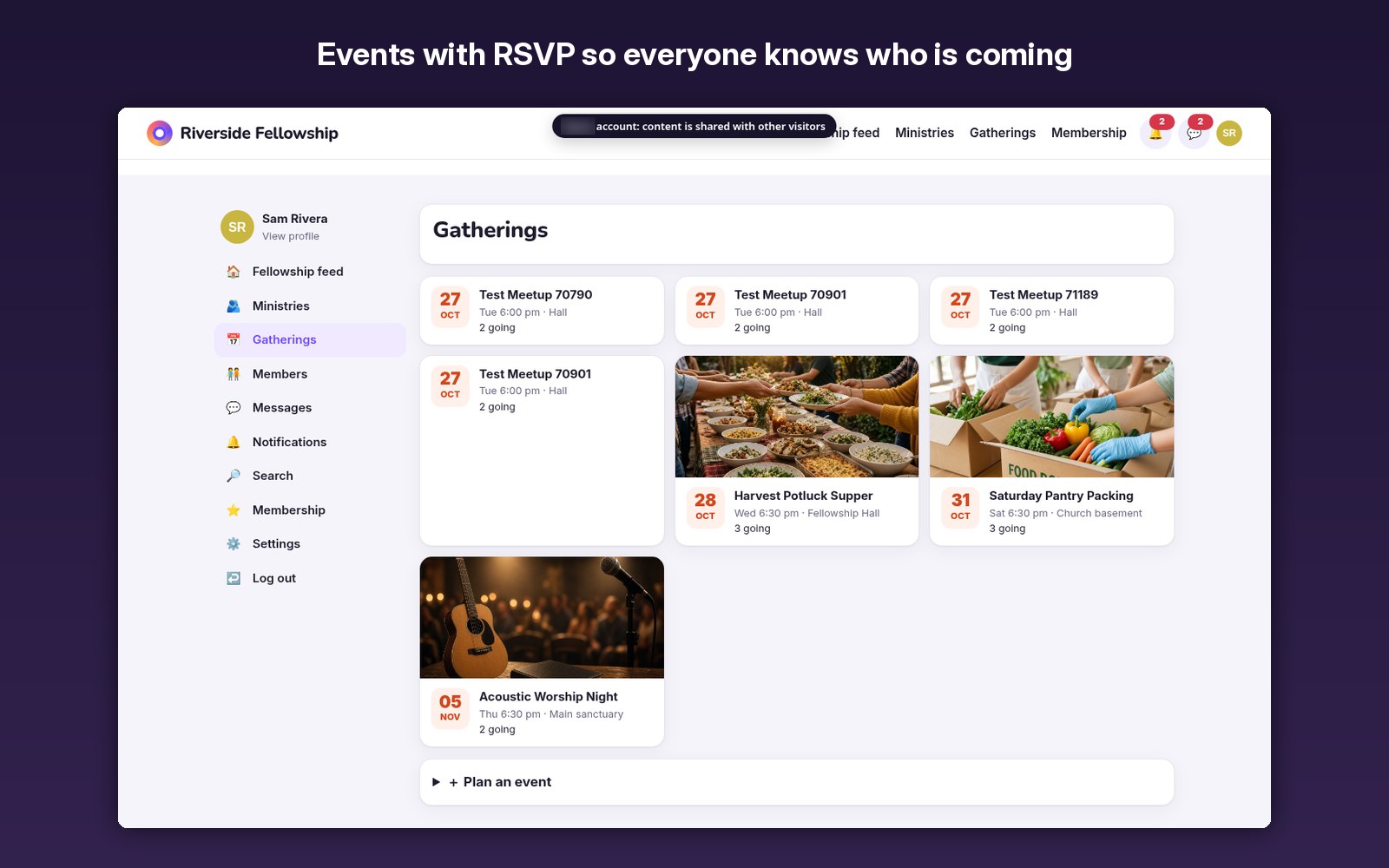Viewport: 1389px width, 868px height.
Task: Click the Ministries people icon in sidebar
Action: [x=234, y=306]
